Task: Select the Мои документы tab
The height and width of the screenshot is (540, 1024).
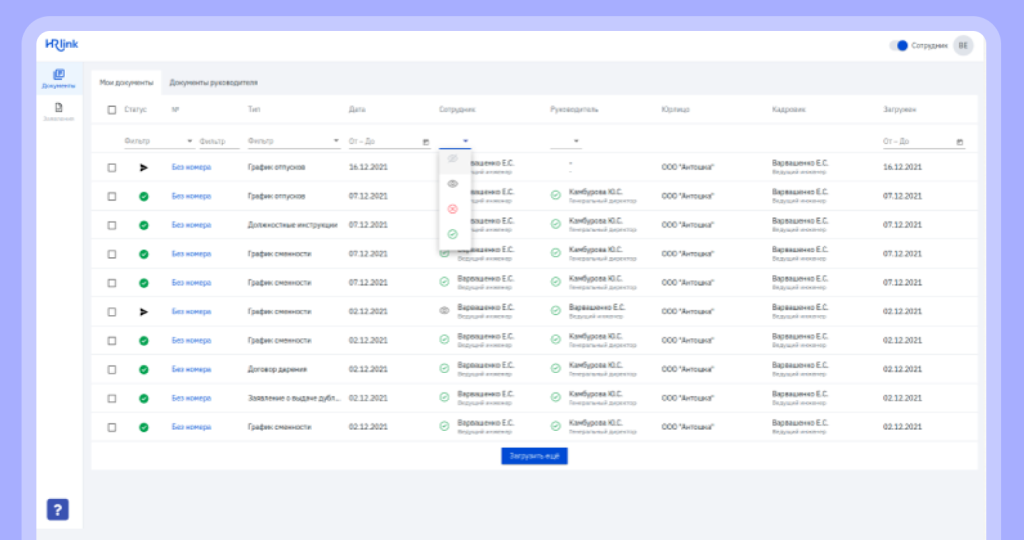Action: pyautogui.click(x=126, y=82)
